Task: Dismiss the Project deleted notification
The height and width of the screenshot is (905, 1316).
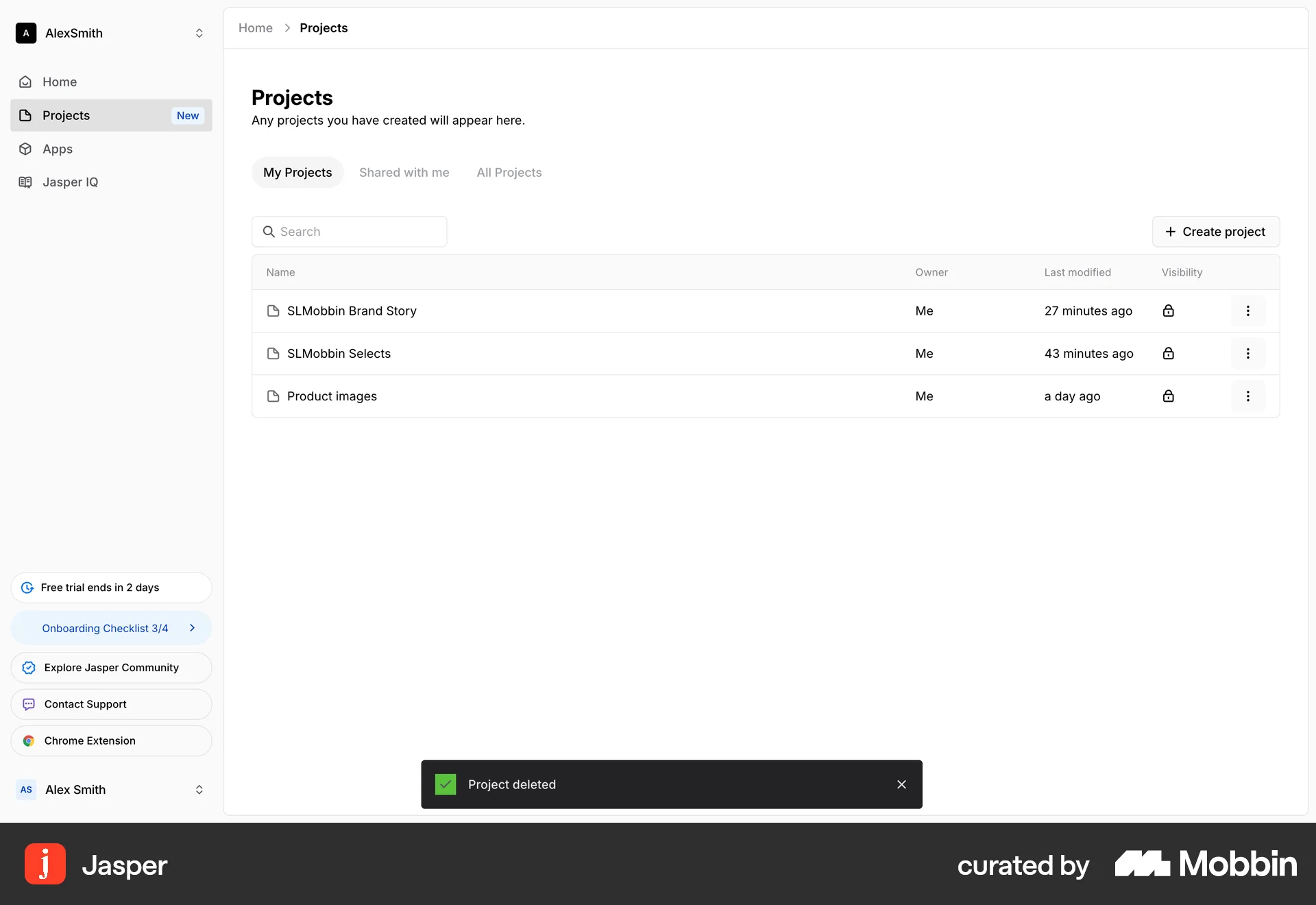Action: (x=901, y=784)
